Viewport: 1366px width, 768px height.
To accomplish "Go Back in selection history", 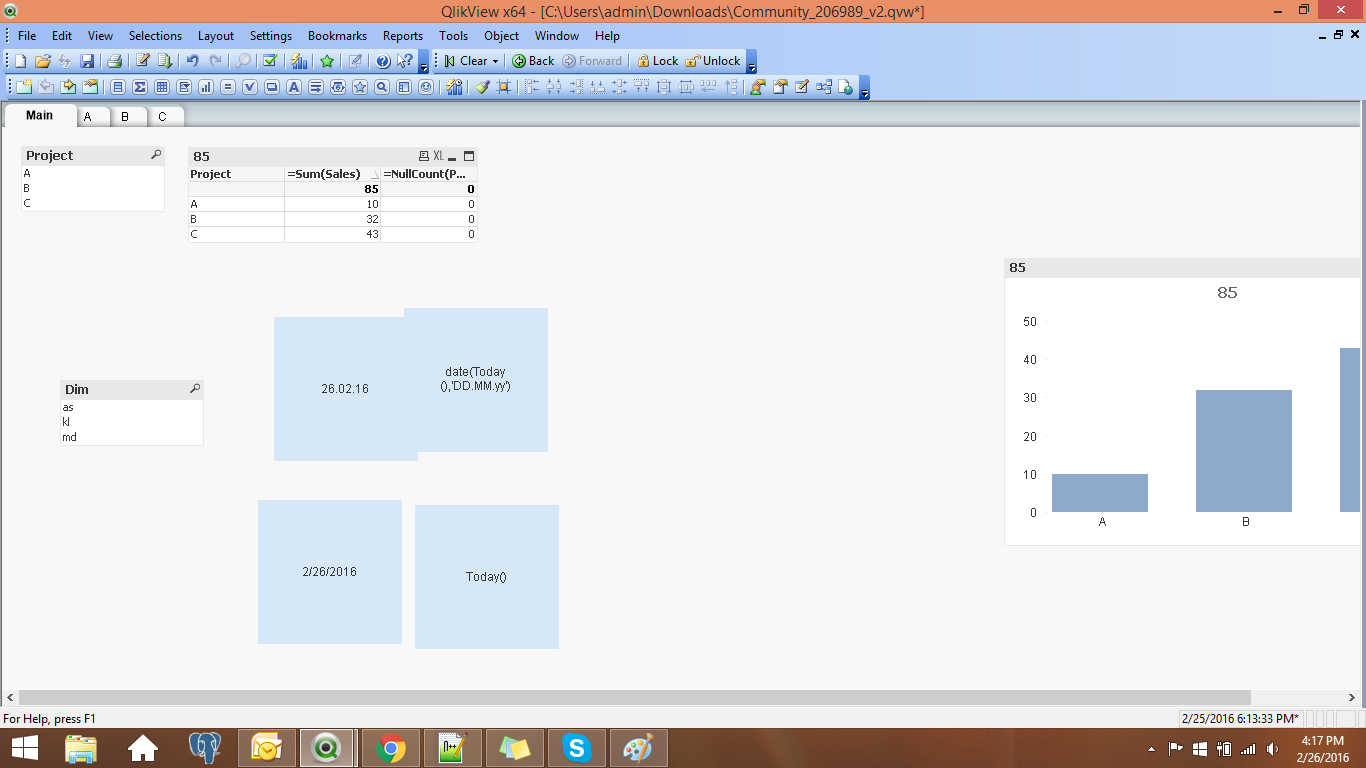I will [x=533, y=61].
